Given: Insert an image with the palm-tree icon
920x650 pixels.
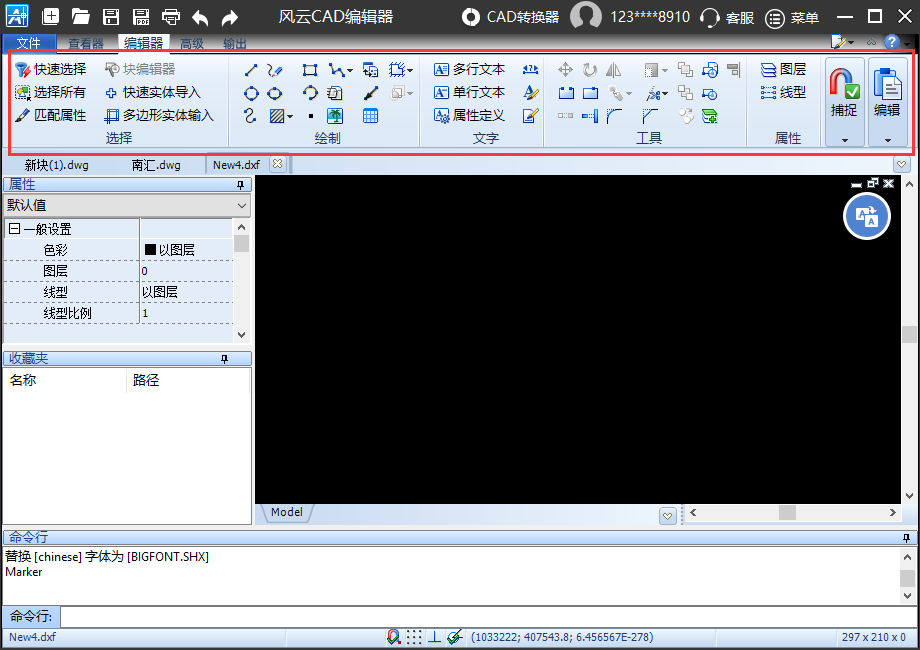Looking at the screenshot, I should click(x=335, y=116).
